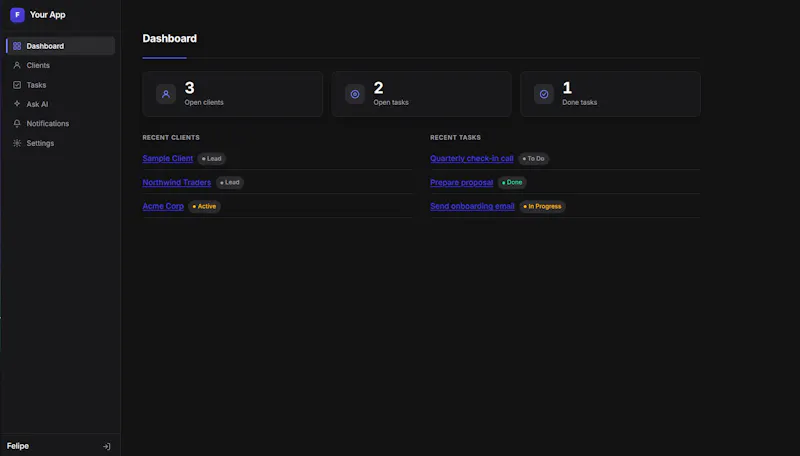Open the Sample Client link
Image resolution: width=800 pixels, height=456 pixels.
click(168, 159)
